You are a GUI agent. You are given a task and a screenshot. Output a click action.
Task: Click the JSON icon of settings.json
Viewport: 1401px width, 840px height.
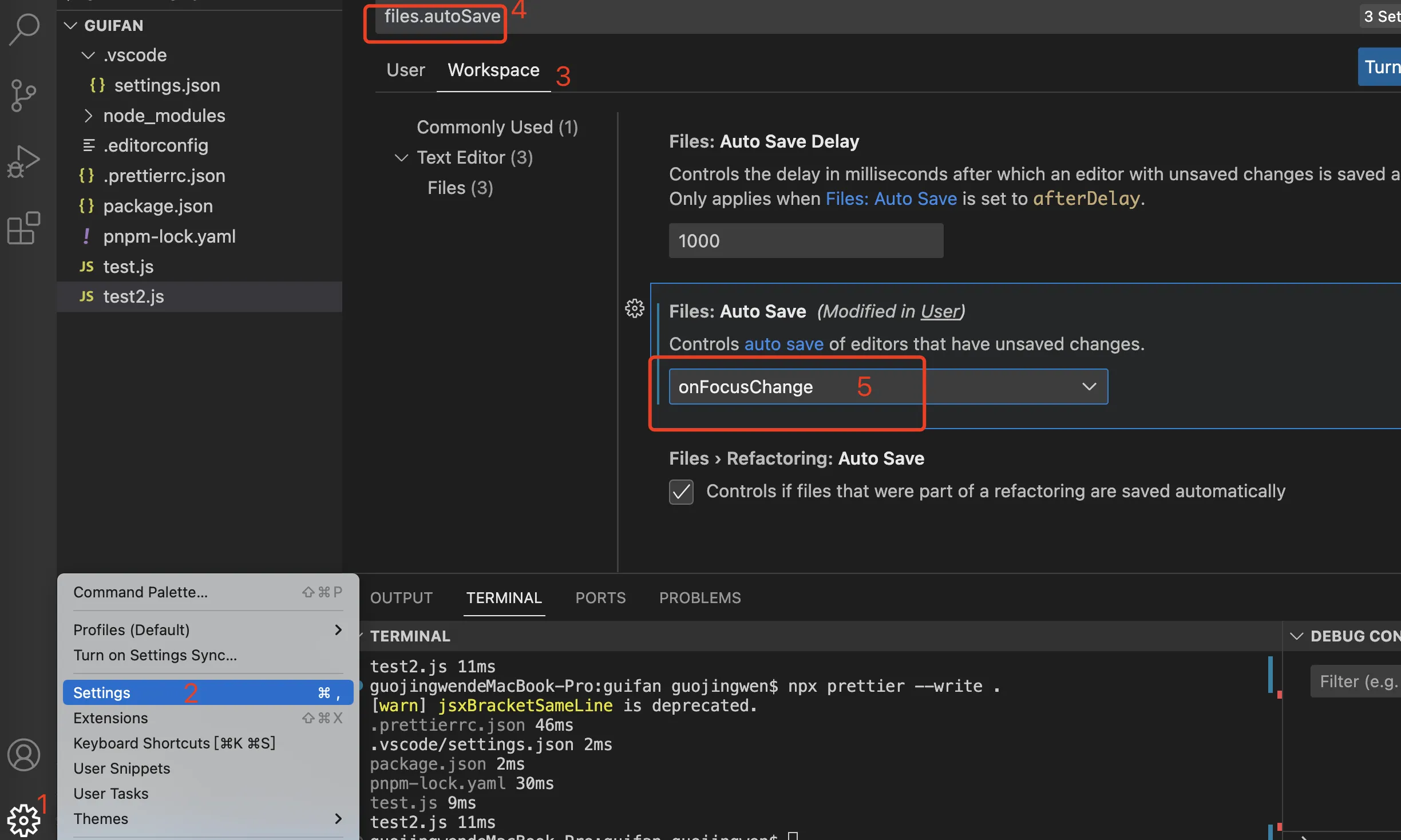pyautogui.click(x=97, y=85)
